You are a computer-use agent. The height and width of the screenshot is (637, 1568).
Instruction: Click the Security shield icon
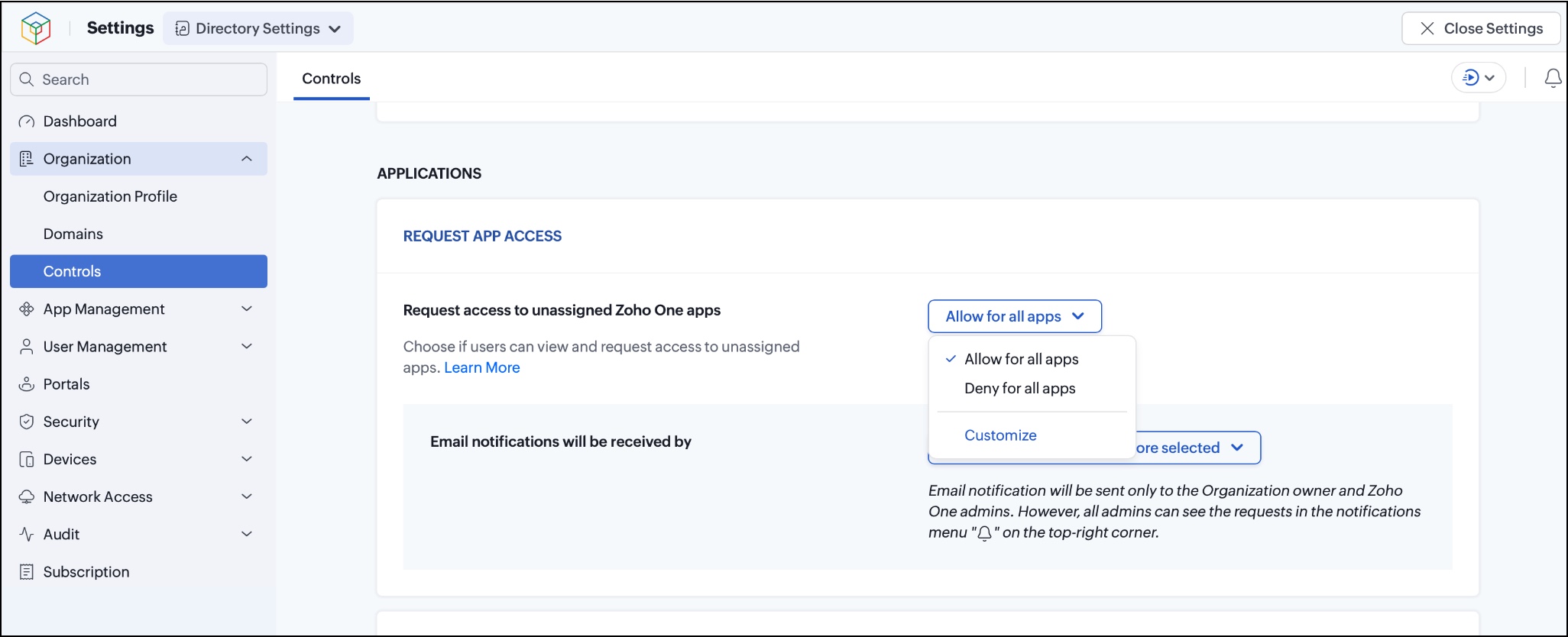pyautogui.click(x=27, y=422)
